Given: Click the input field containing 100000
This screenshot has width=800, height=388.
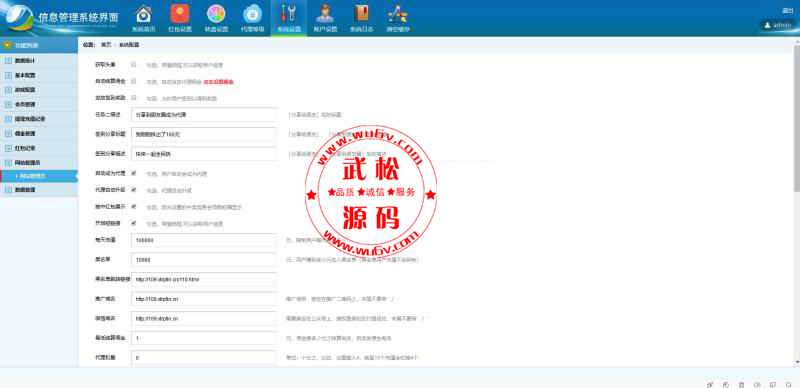Looking at the screenshot, I should (x=204, y=240).
